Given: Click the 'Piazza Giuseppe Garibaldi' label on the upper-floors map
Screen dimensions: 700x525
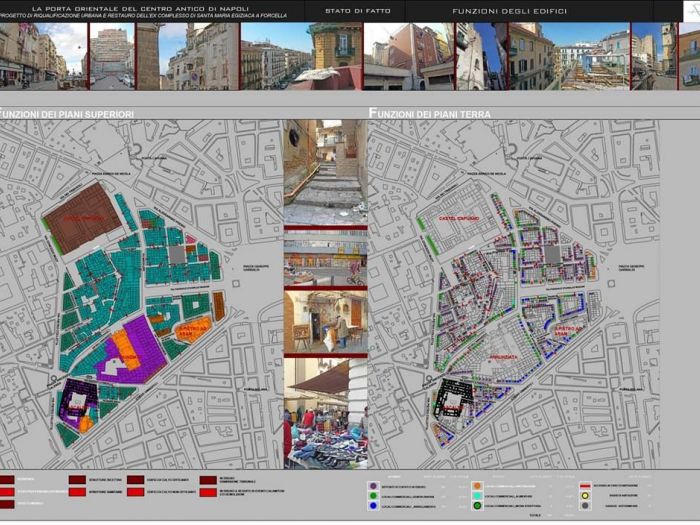Looking at the screenshot, I should point(256,268).
